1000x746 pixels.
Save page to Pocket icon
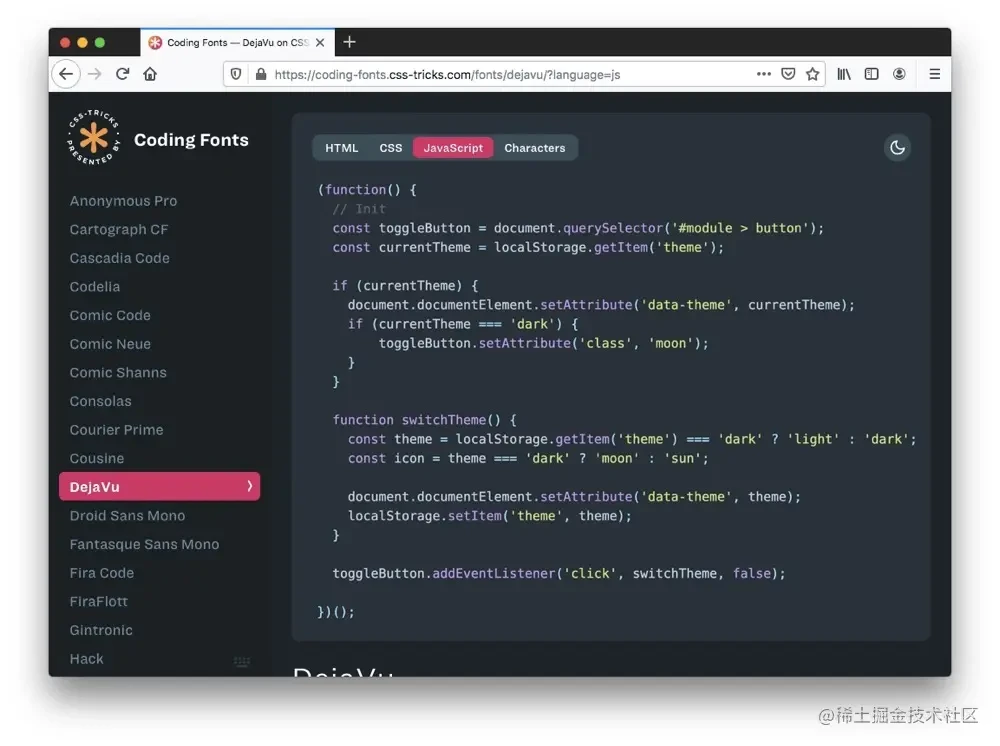click(788, 74)
